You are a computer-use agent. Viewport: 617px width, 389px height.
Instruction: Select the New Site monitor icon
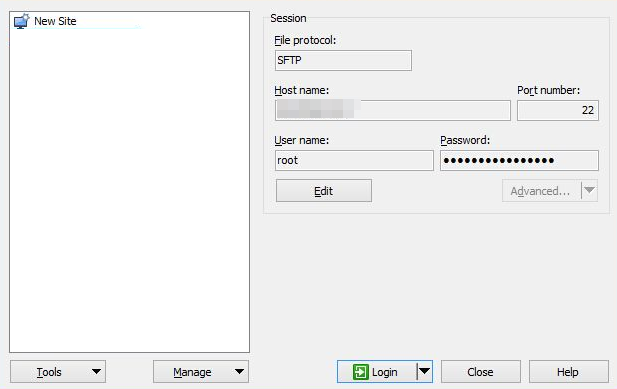(22, 21)
